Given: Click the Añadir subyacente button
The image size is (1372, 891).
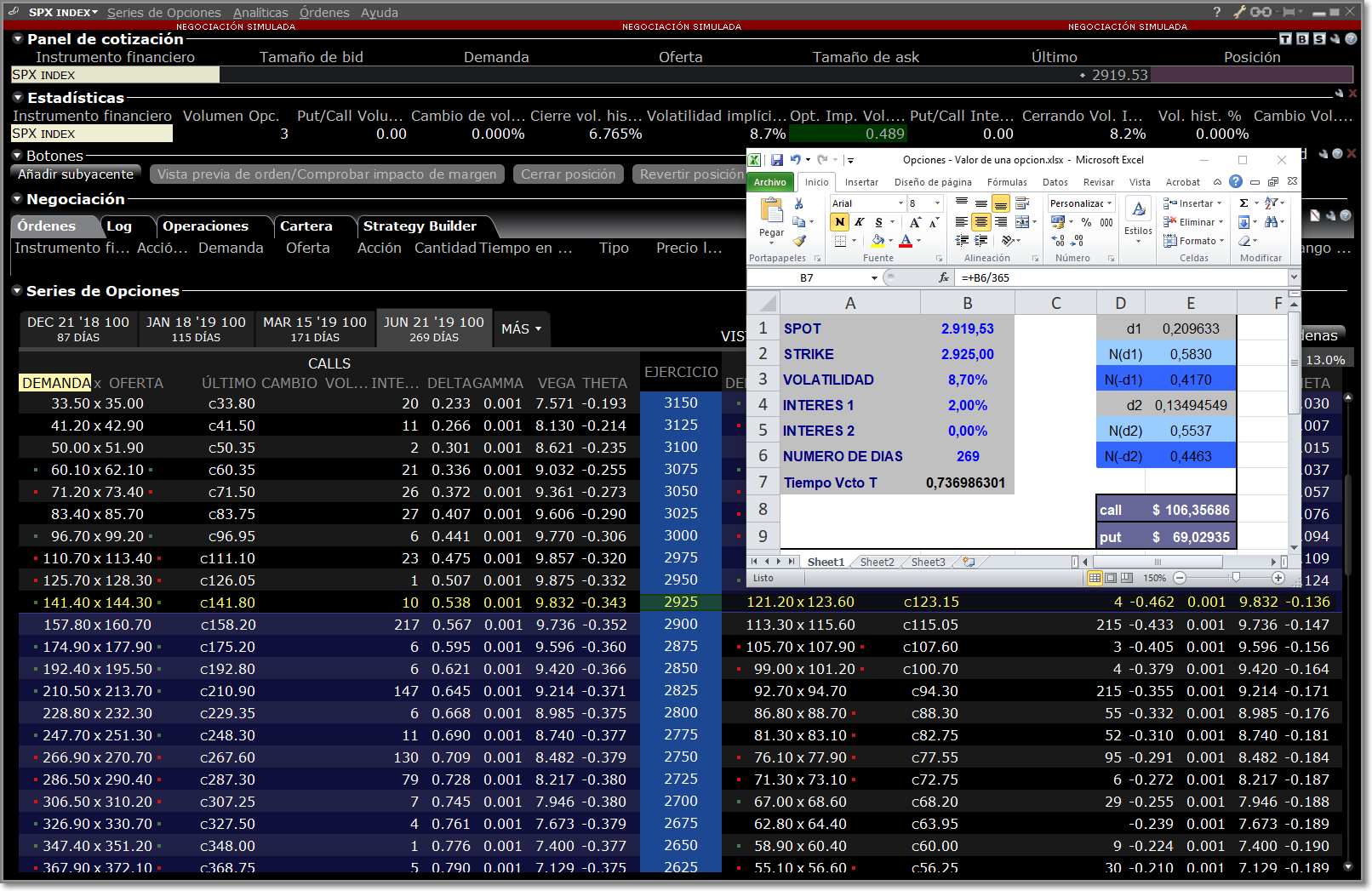Looking at the screenshot, I should (76, 174).
